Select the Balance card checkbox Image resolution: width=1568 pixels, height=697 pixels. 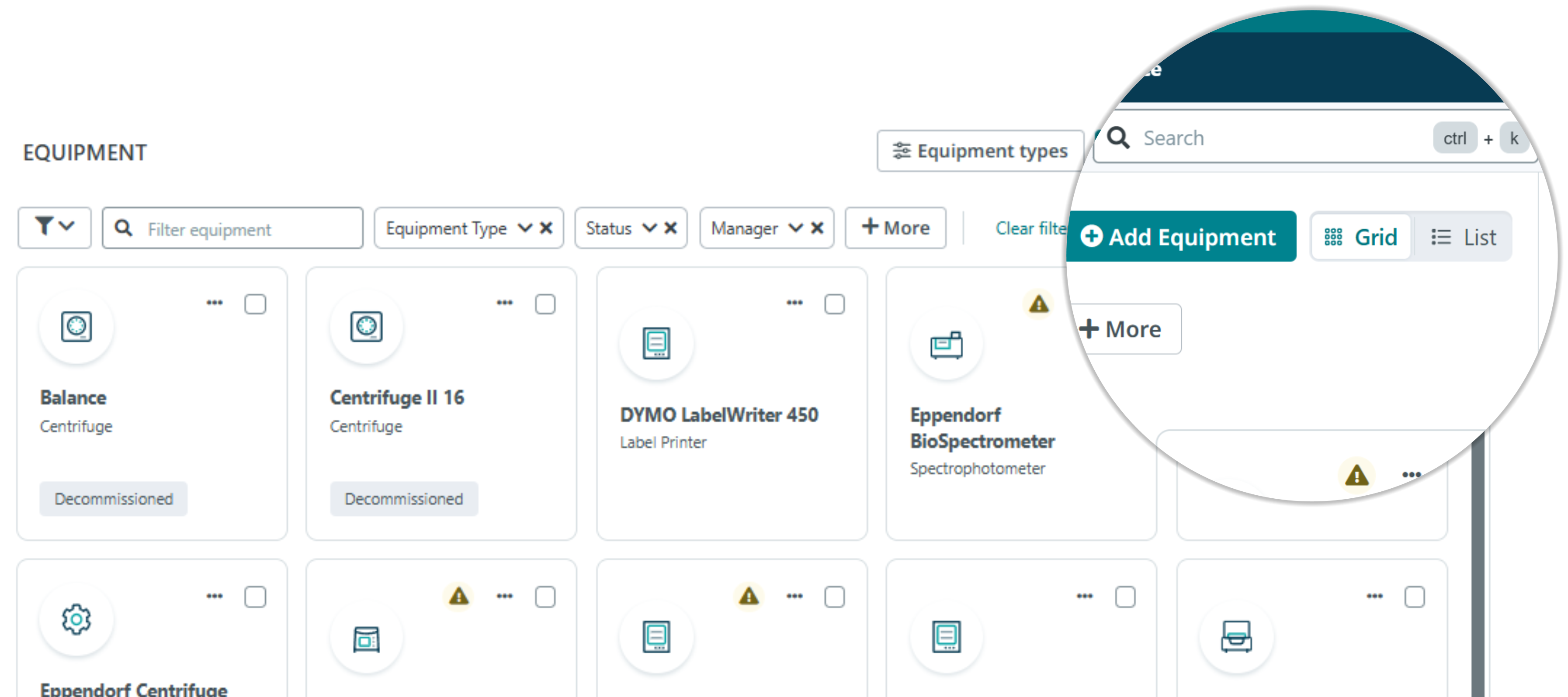[255, 304]
